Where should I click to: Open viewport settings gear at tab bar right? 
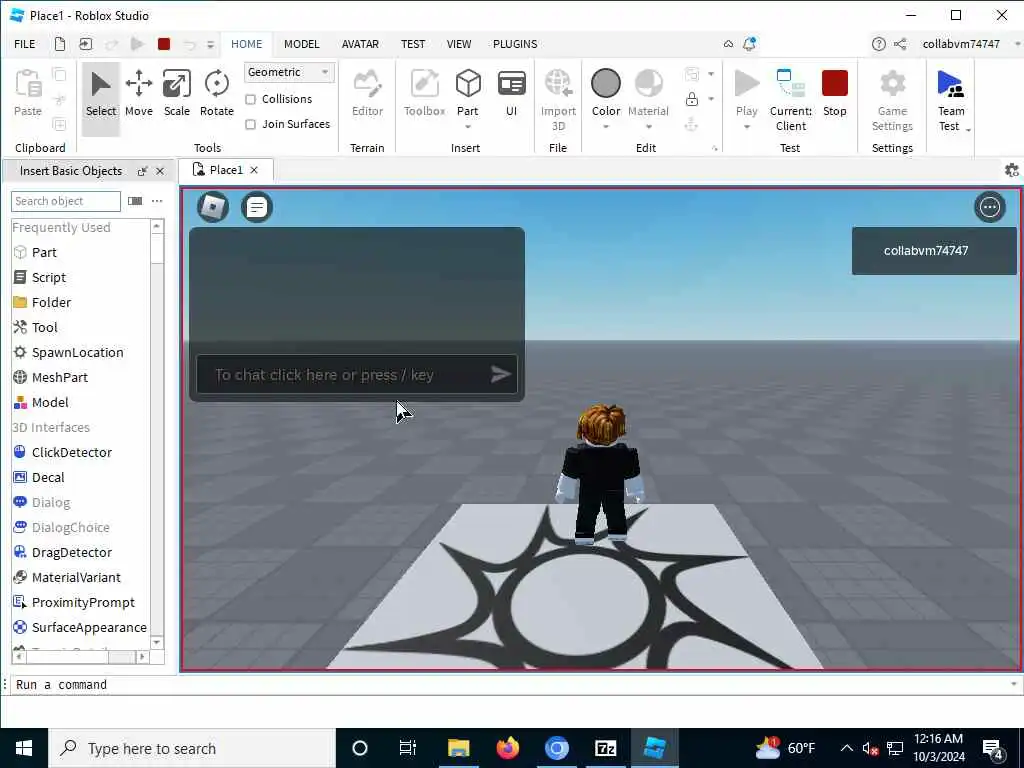[x=1012, y=170]
